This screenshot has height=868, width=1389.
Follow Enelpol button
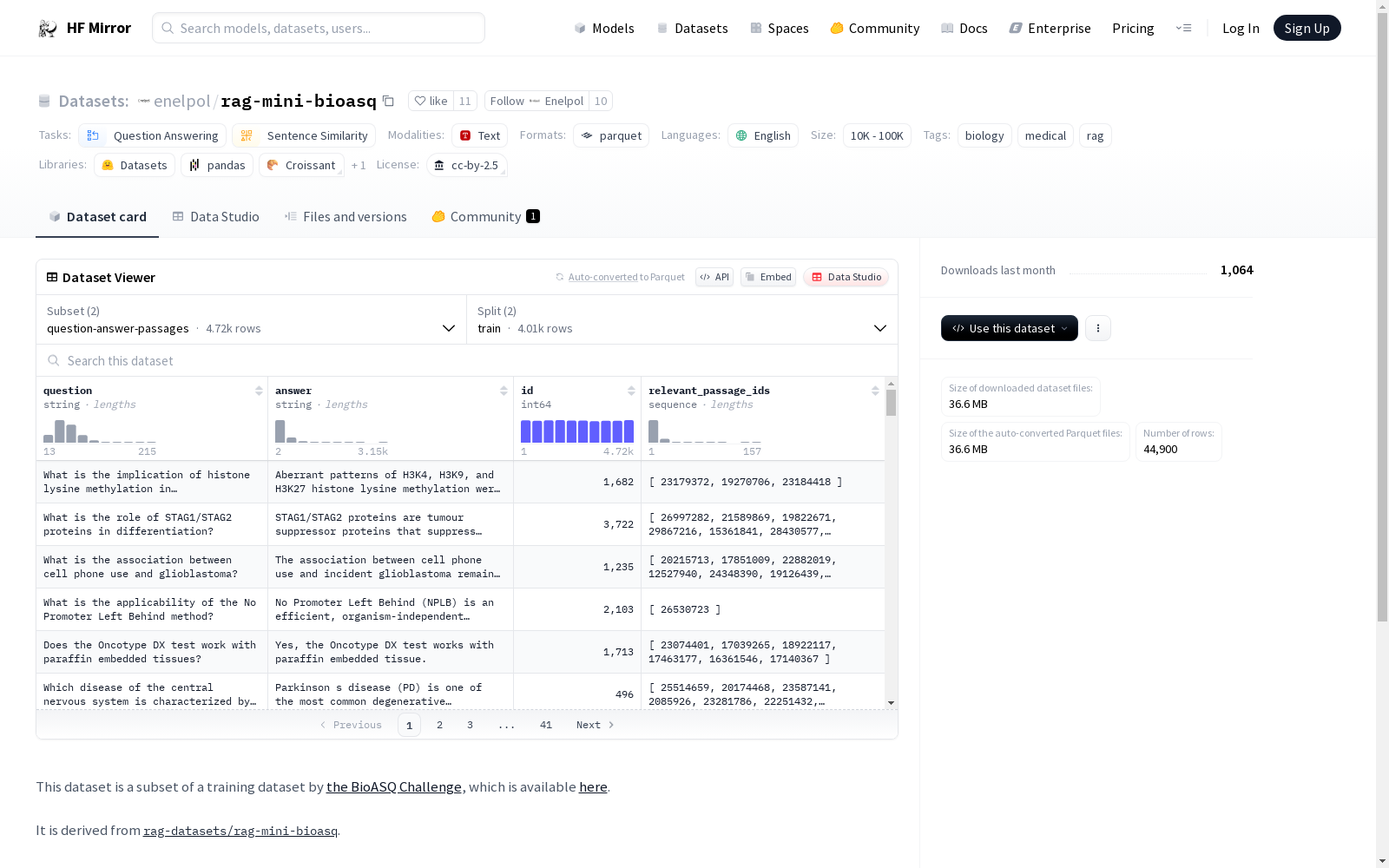537,101
